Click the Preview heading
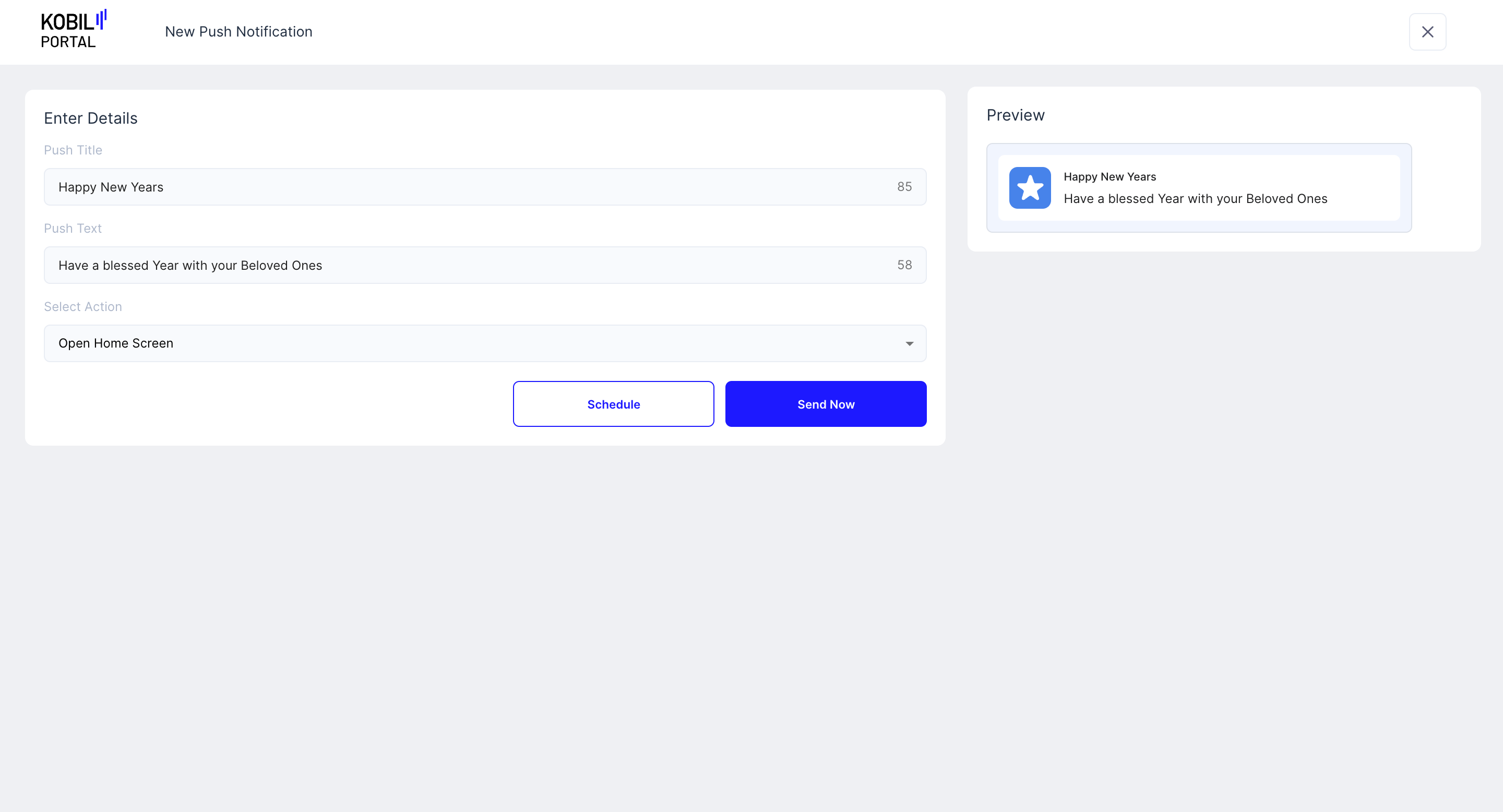The height and width of the screenshot is (812, 1503). click(x=1016, y=115)
